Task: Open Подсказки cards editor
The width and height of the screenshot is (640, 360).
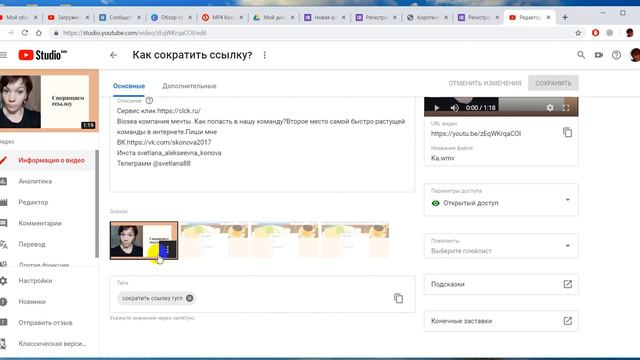Action: (x=501, y=284)
